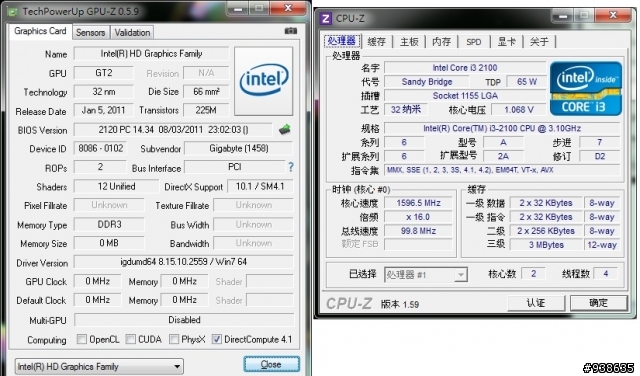Switch to the Graphics Card tab
Screen dimensions: 640x376
click(x=40, y=31)
